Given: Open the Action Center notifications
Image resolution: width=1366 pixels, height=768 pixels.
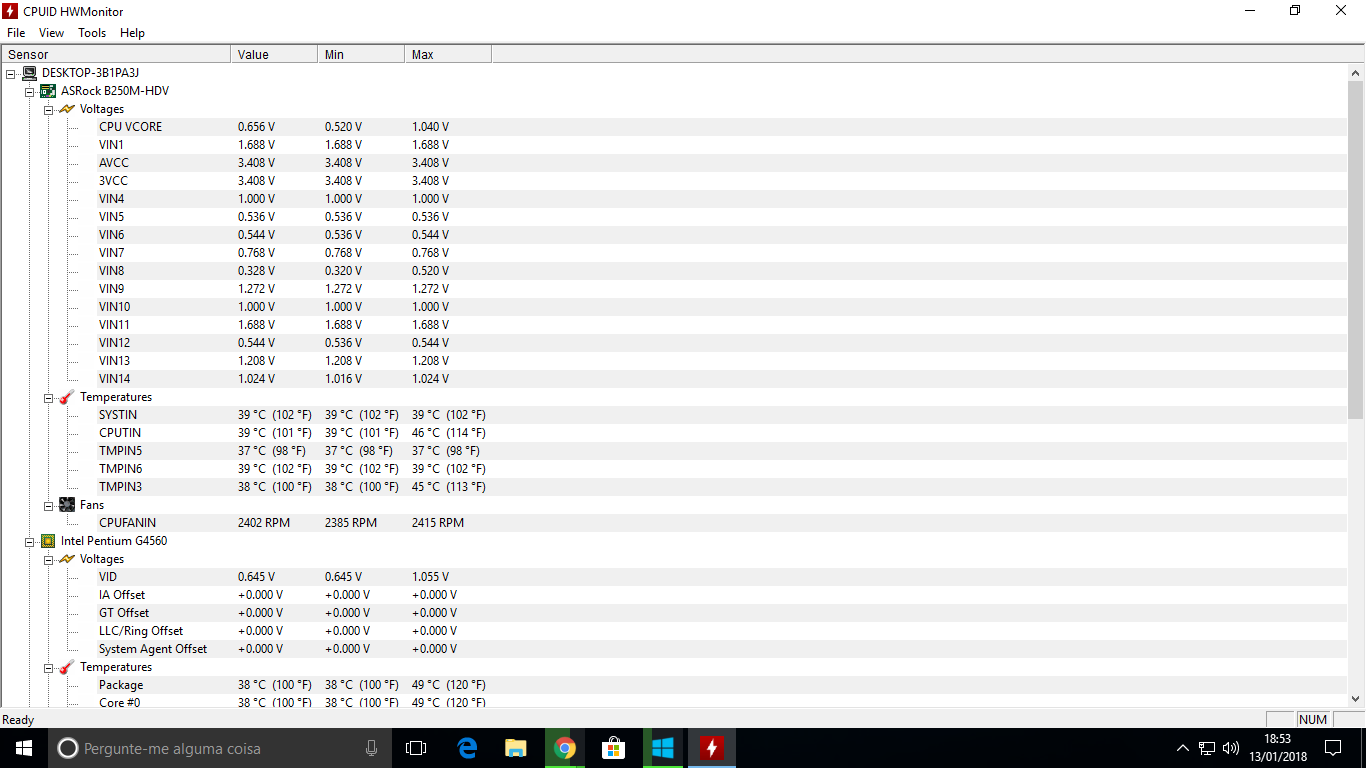Looking at the screenshot, I should click(1333, 748).
